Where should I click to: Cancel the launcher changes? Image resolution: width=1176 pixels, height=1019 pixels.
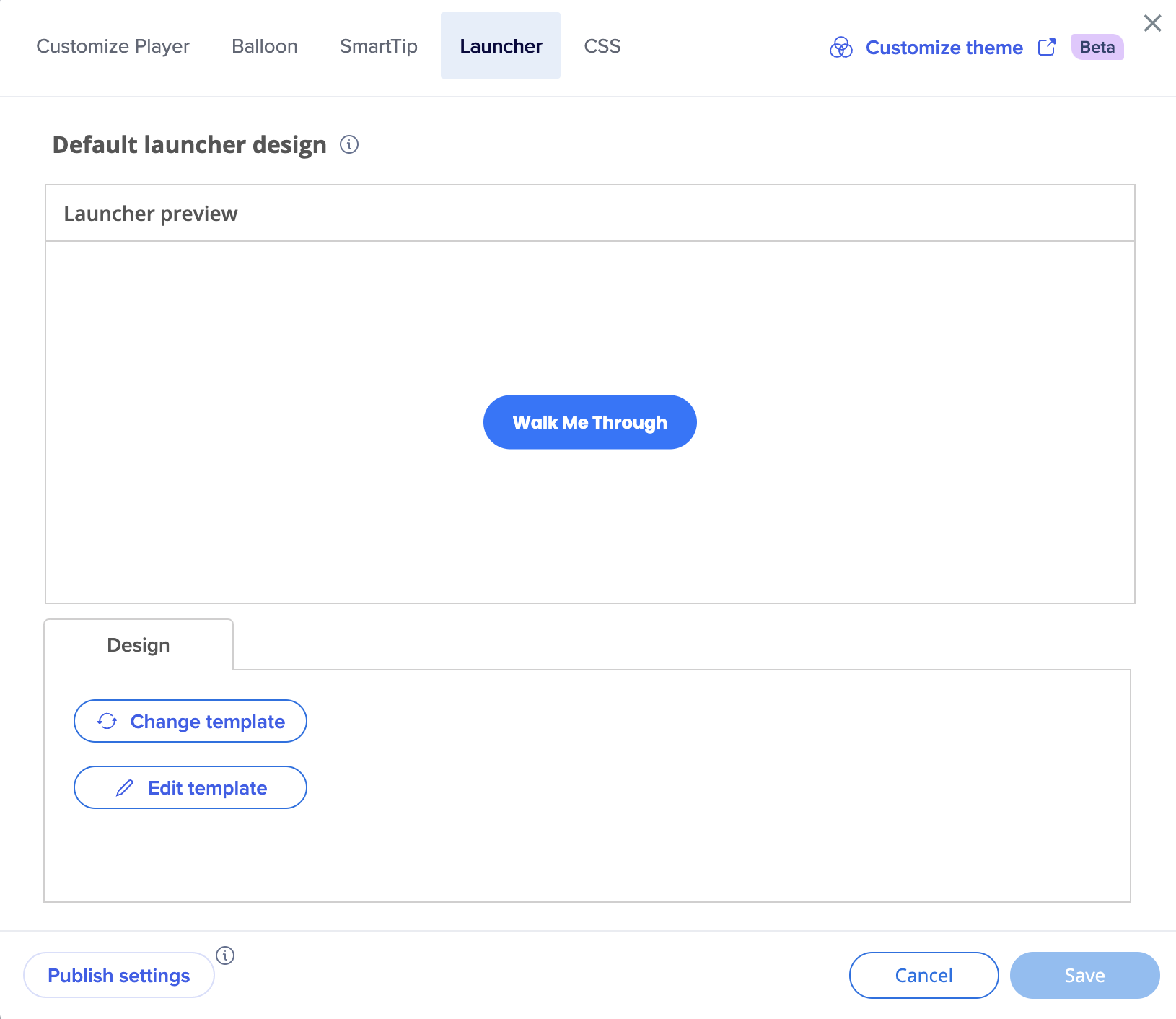(923, 976)
